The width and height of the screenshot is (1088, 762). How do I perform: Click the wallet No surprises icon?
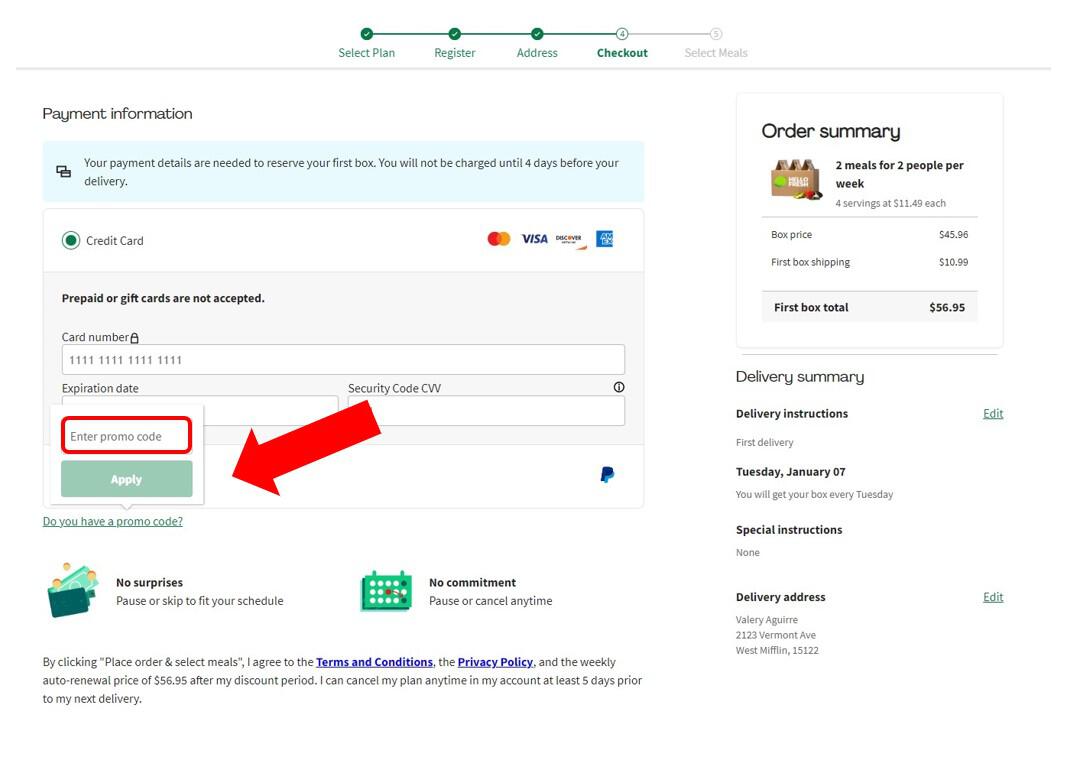pos(73,590)
